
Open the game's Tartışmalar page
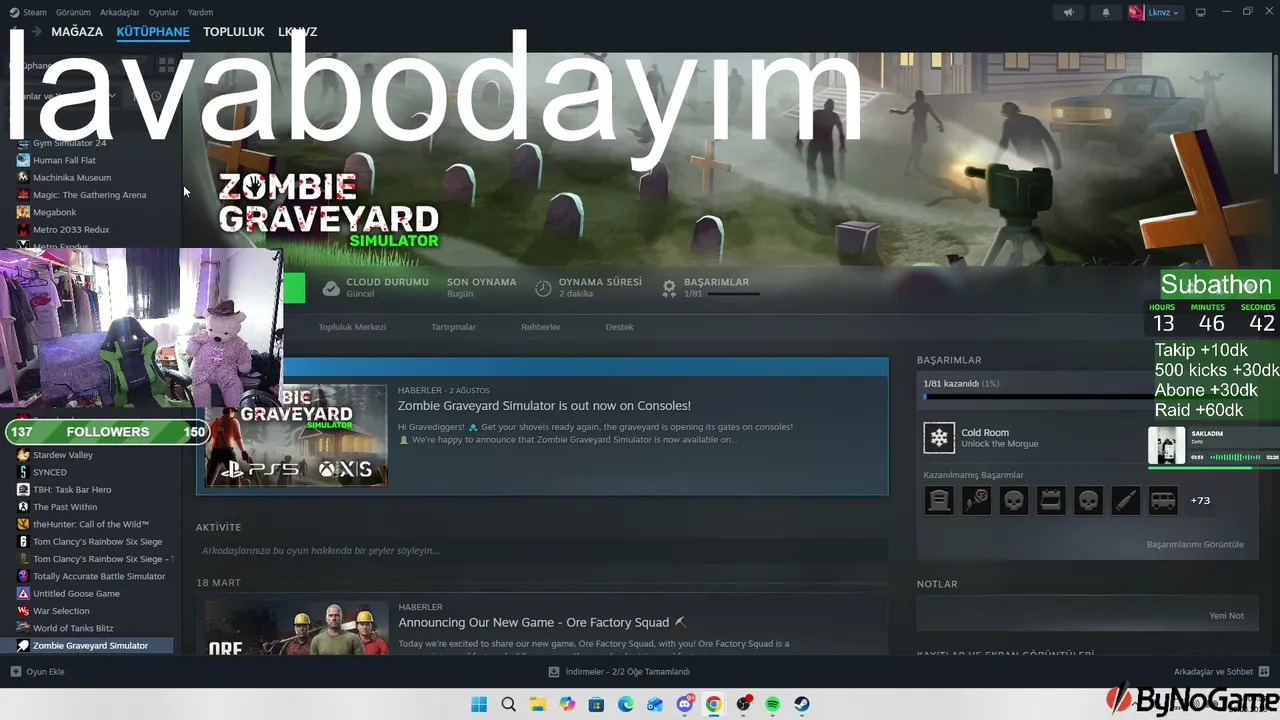point(453,327)
